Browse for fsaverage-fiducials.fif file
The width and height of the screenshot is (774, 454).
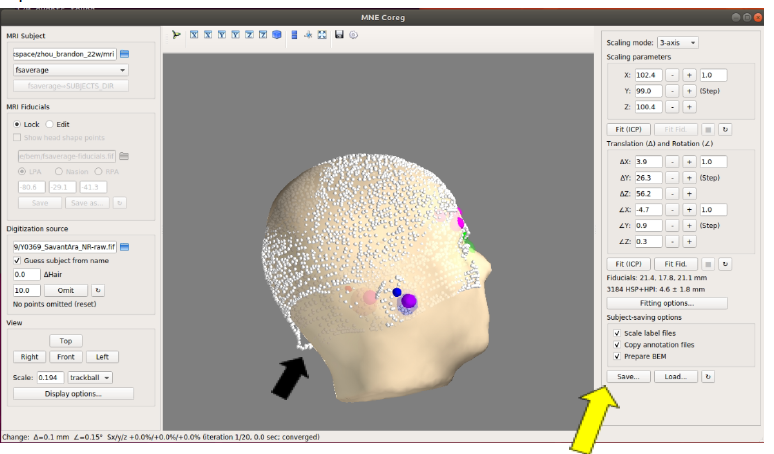124,156
